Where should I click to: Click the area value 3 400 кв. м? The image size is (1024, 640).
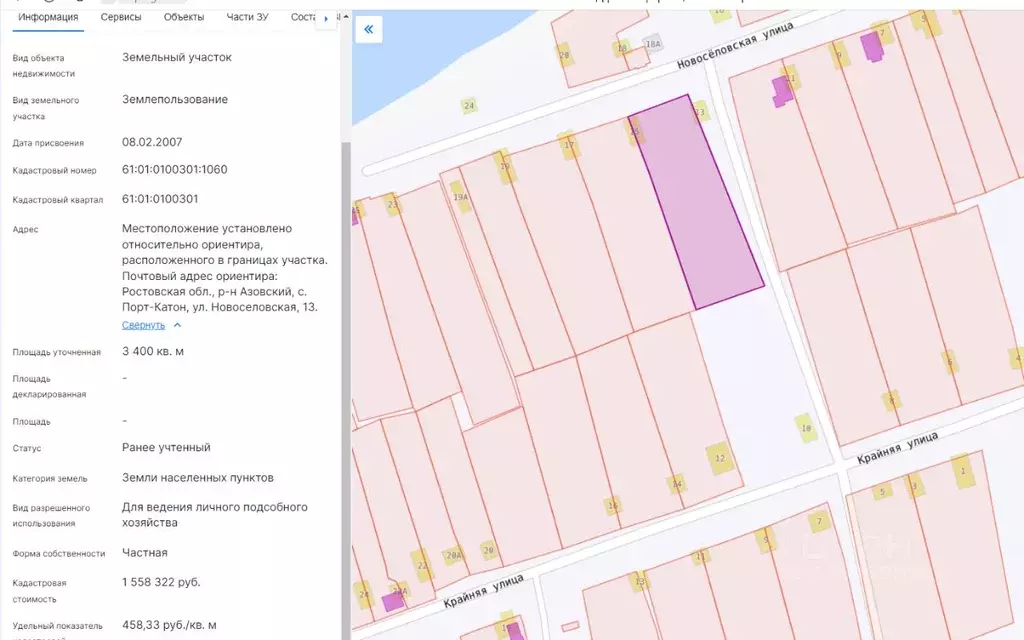tap(153, 351)
